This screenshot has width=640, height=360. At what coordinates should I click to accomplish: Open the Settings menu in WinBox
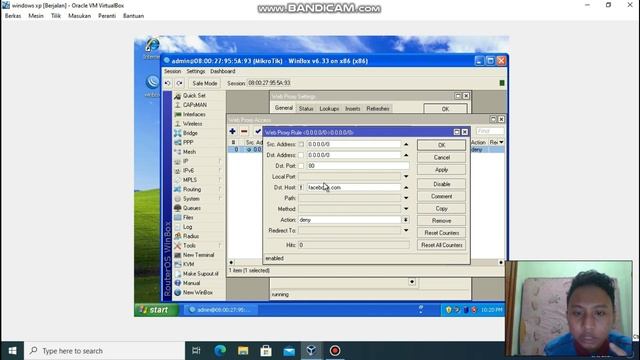[196, 71]
